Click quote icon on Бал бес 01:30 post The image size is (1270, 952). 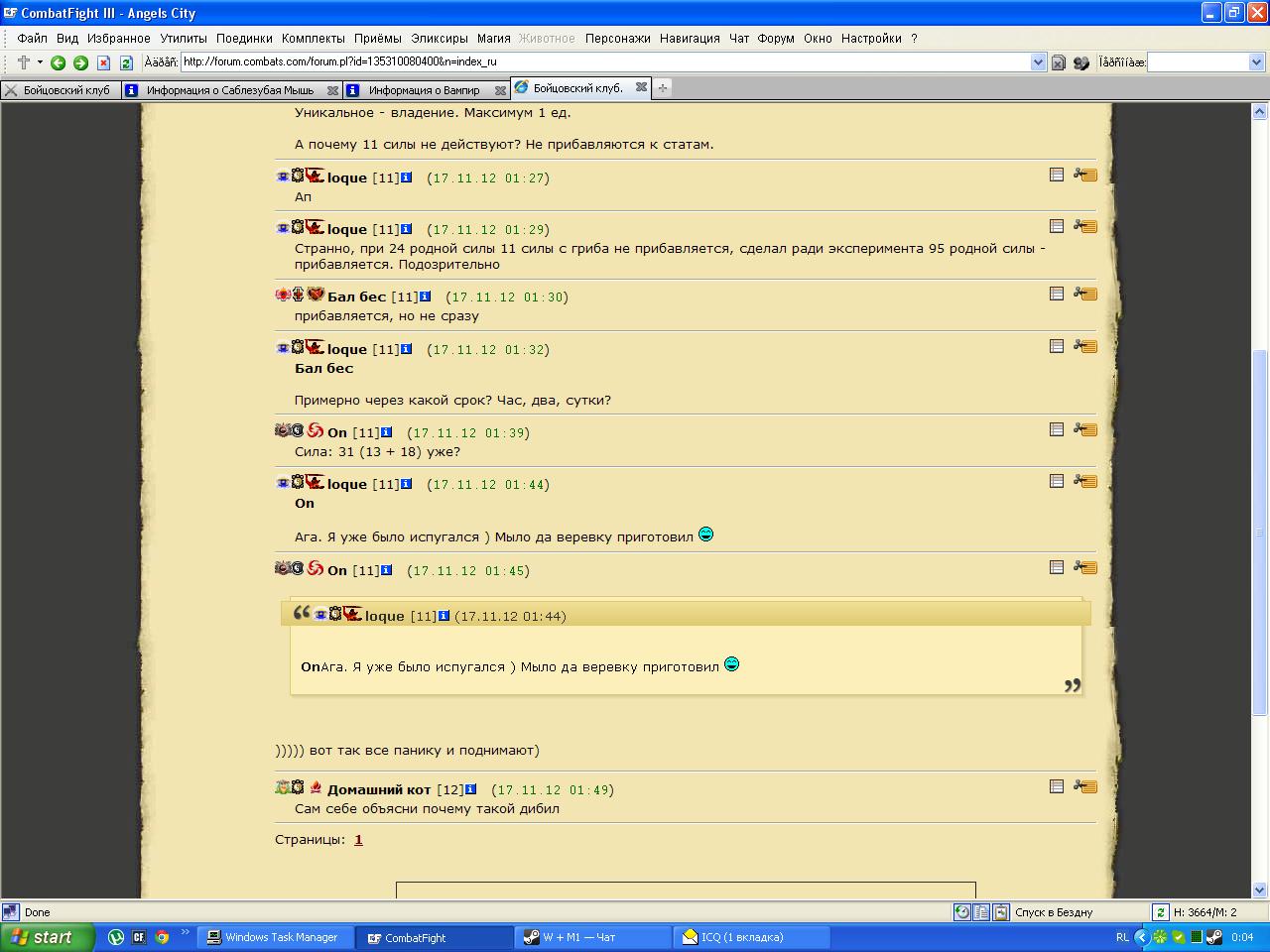[1057, 294]
